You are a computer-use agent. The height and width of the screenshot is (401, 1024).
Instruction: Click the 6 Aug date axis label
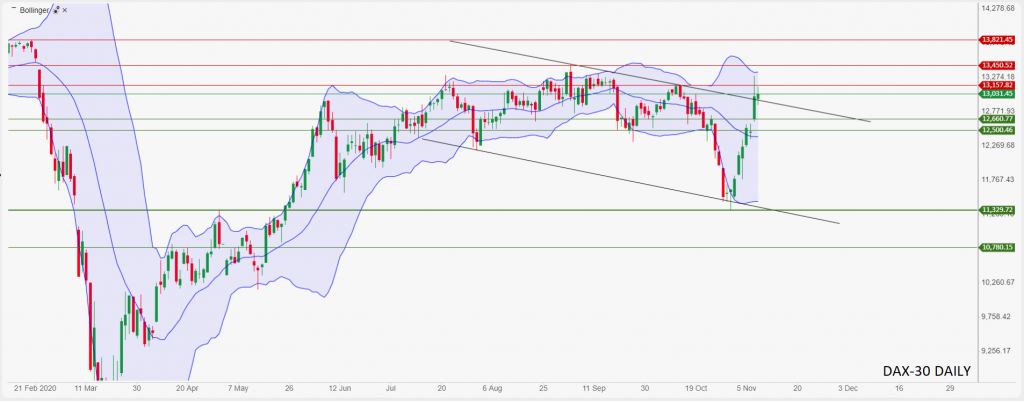tap(494, 387)
